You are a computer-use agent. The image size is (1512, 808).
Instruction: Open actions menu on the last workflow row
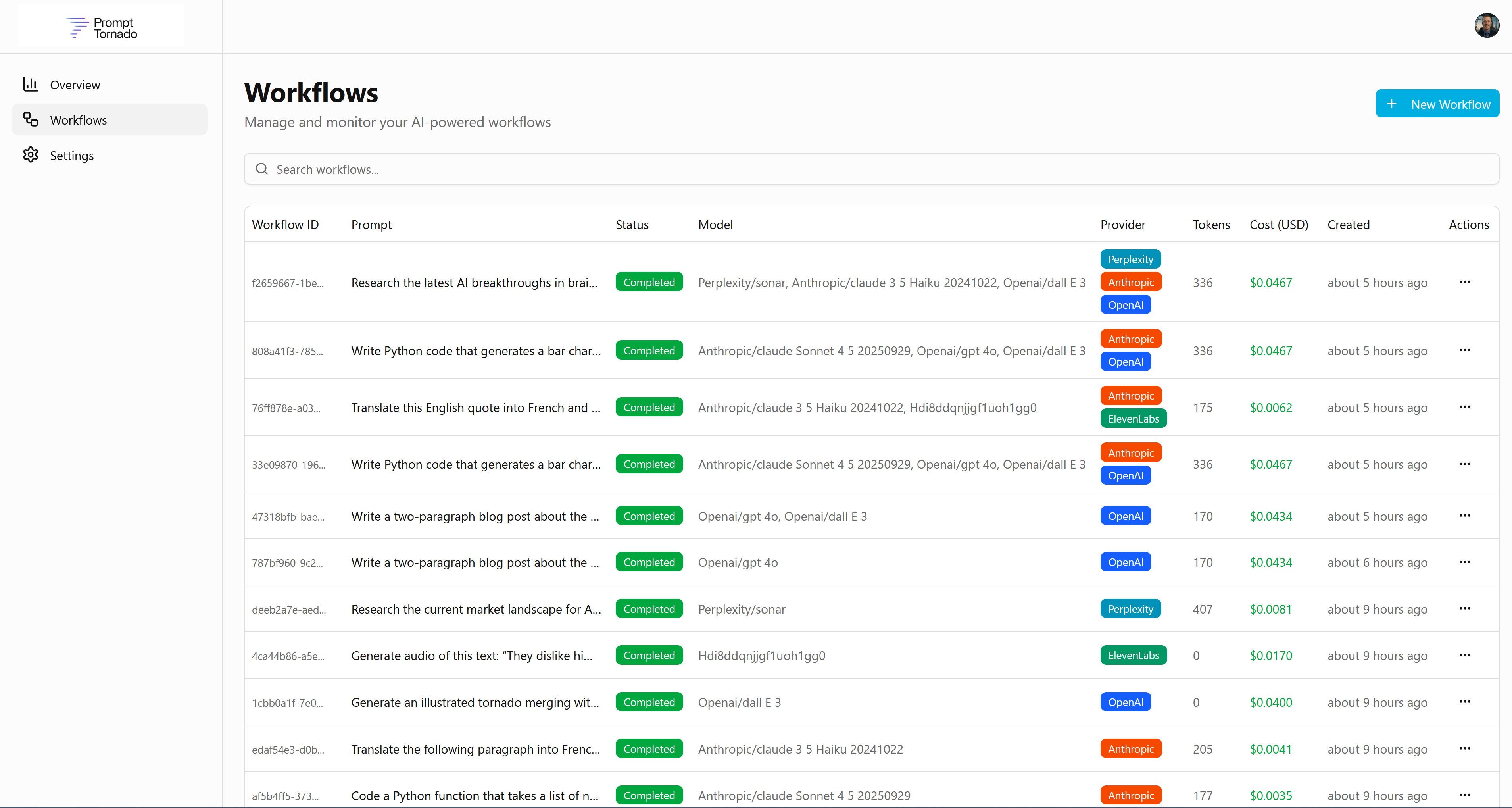(1465, 795)
